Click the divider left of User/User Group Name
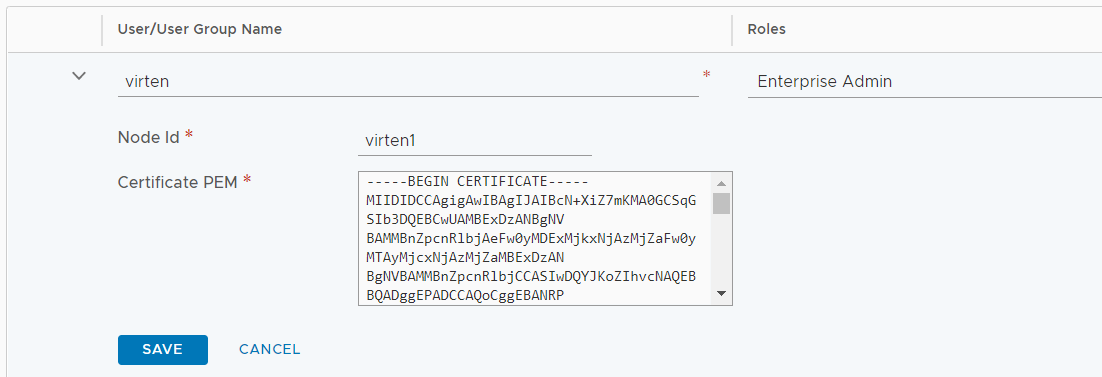 click(x=103, y=30)
